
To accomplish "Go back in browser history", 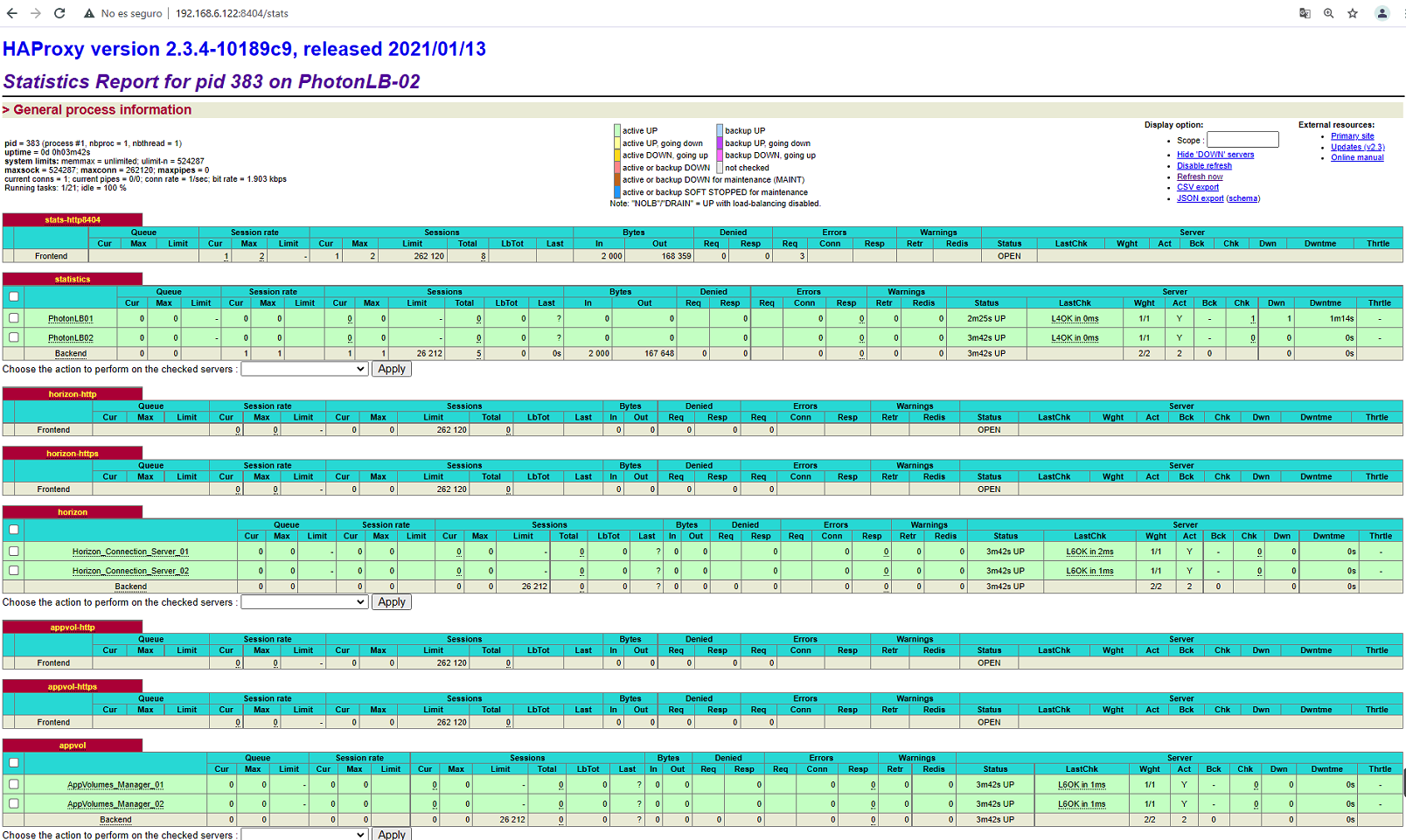I will (12, 13).
